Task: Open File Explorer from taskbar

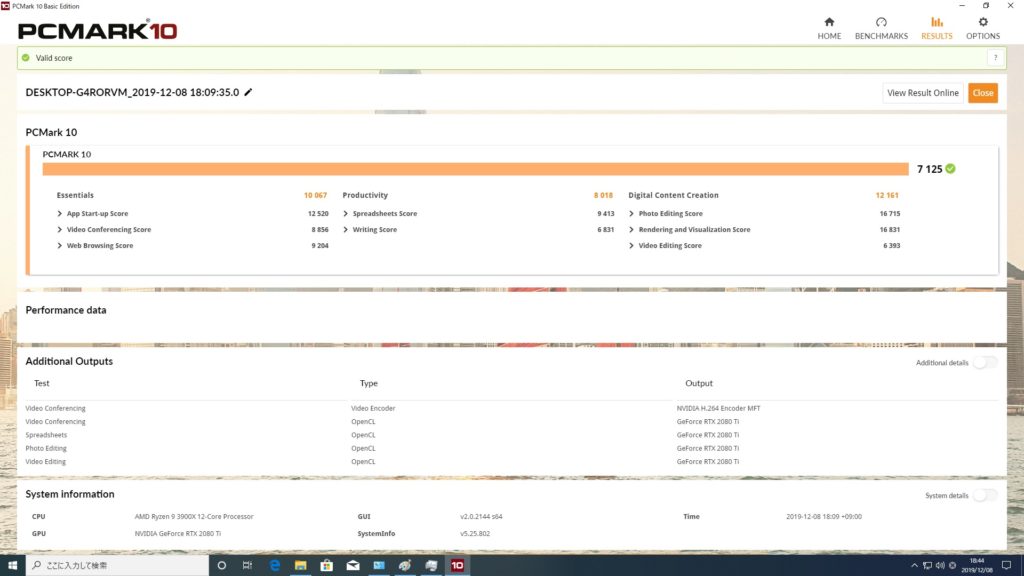Action: 300,565
